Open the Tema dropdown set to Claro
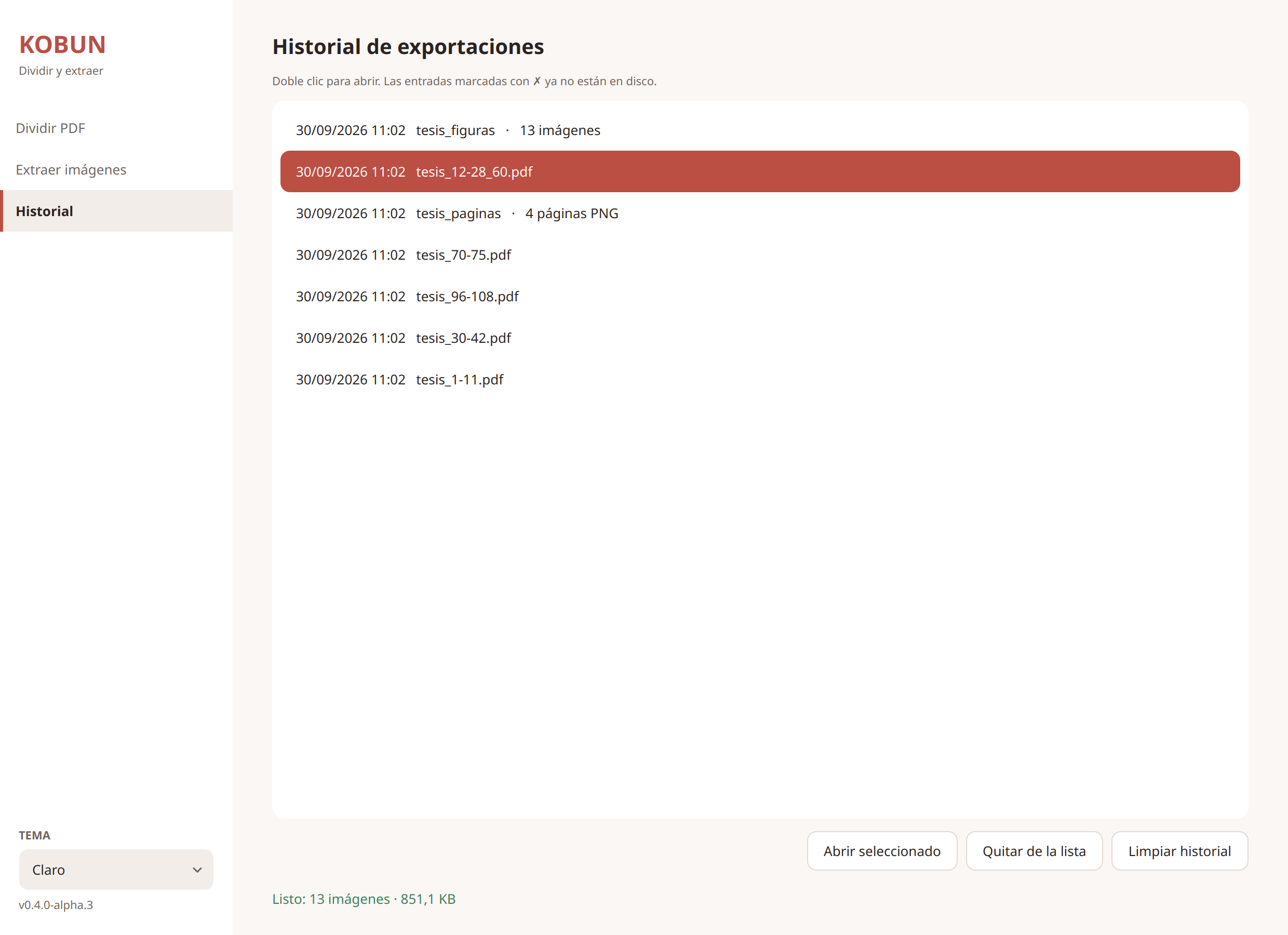 coord(116,870)
